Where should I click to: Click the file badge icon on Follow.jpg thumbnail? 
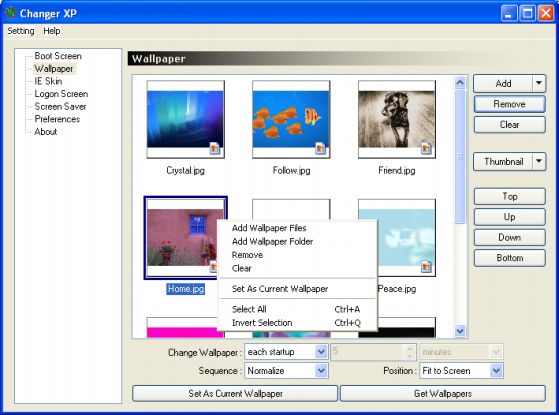point(320,148)
